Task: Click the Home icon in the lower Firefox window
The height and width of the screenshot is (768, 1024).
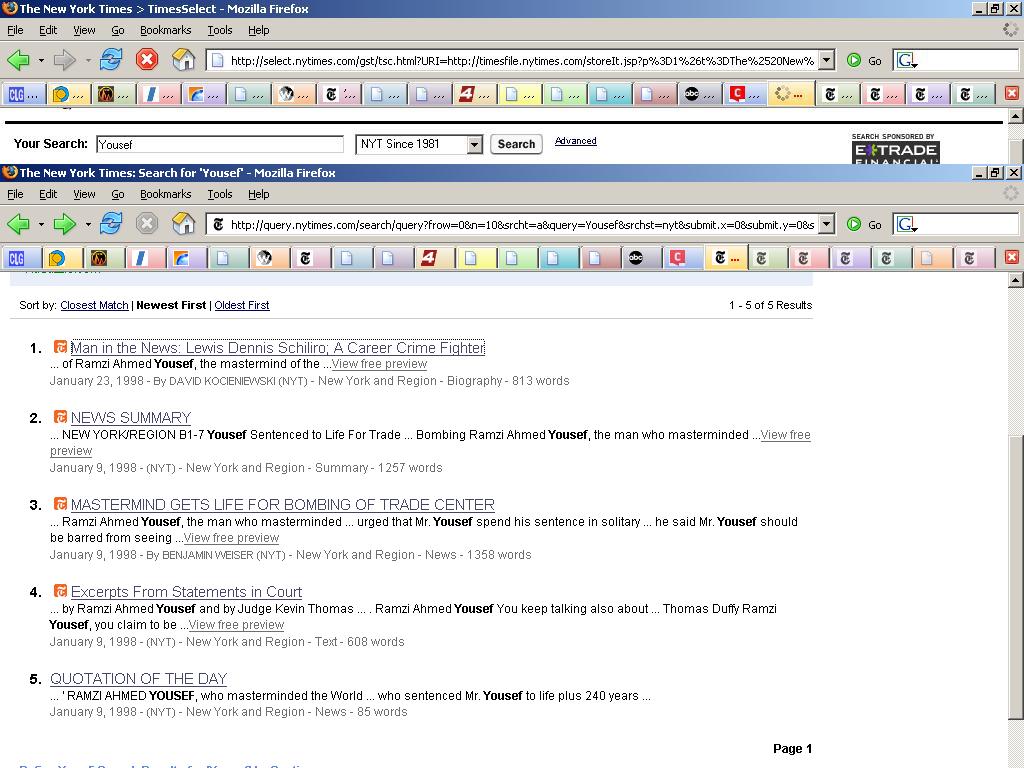Action: pyautogui.click(x=183, y=224)
